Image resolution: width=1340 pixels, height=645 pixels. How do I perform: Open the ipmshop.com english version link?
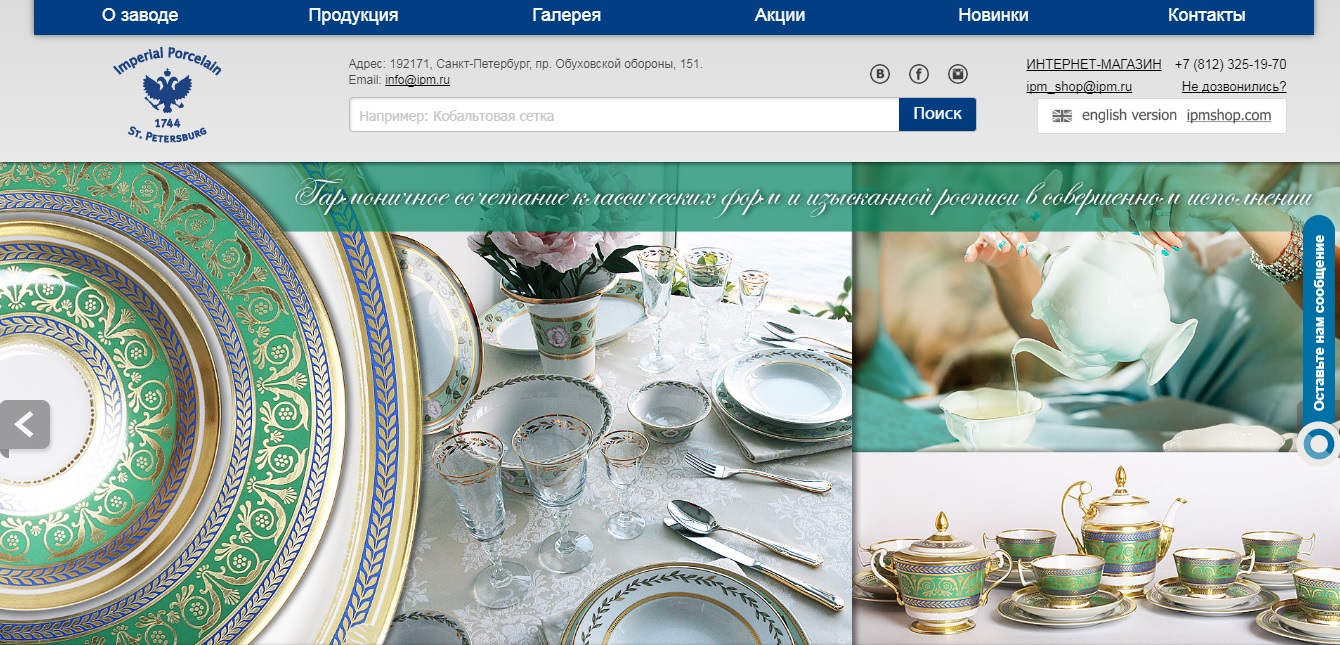1229,115
